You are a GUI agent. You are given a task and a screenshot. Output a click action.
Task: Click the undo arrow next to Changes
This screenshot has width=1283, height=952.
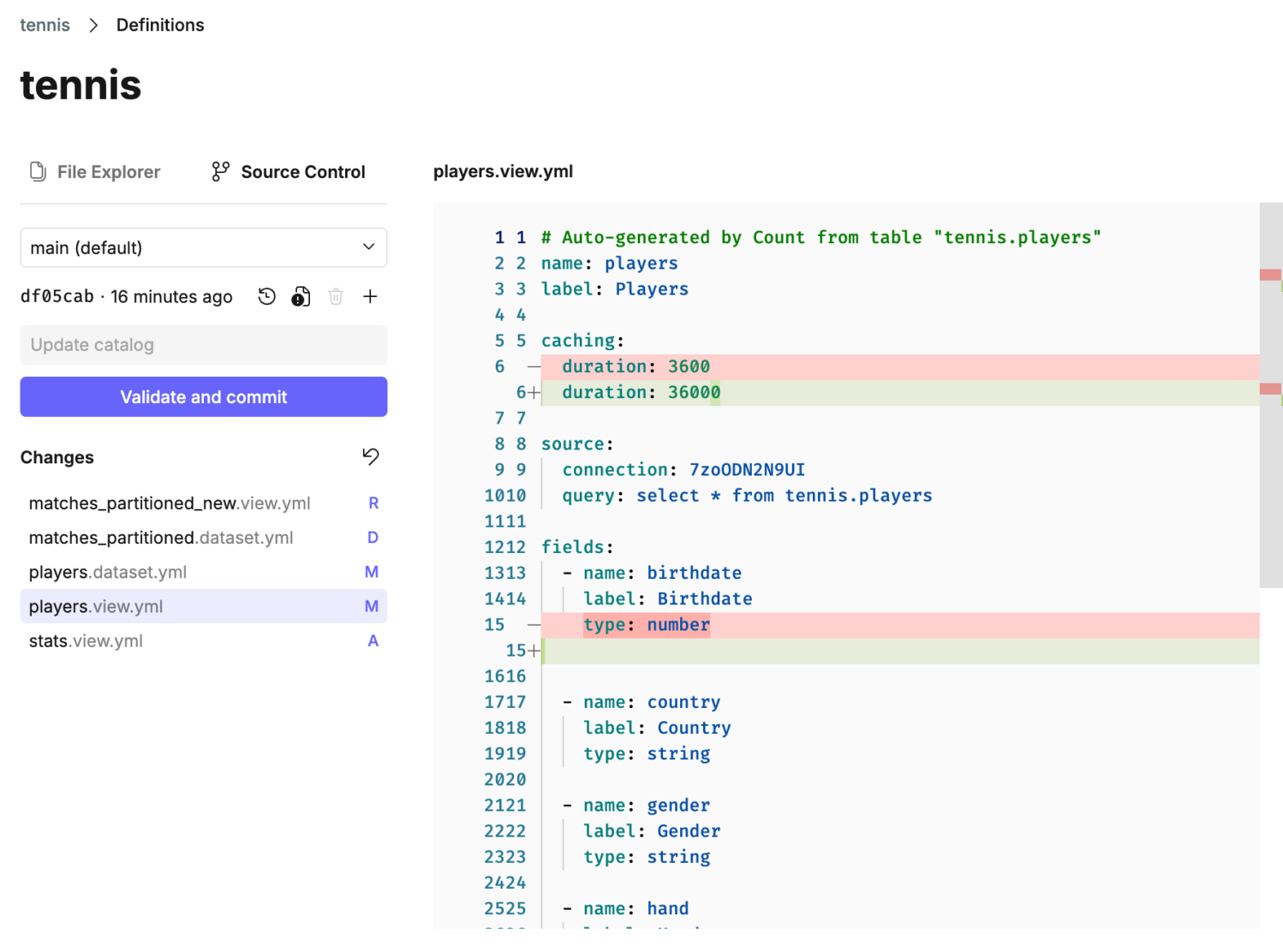(x=370, y=456)
